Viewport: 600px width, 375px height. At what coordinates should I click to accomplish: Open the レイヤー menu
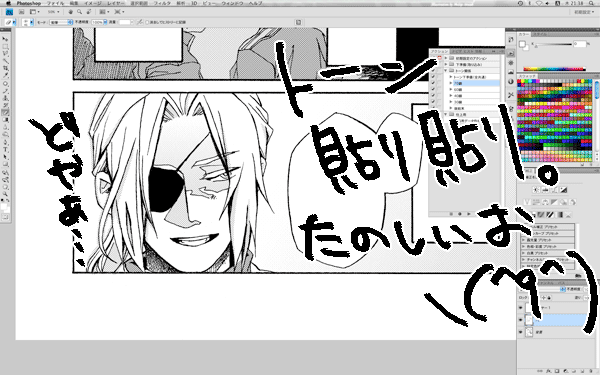(x=116, y=3)
